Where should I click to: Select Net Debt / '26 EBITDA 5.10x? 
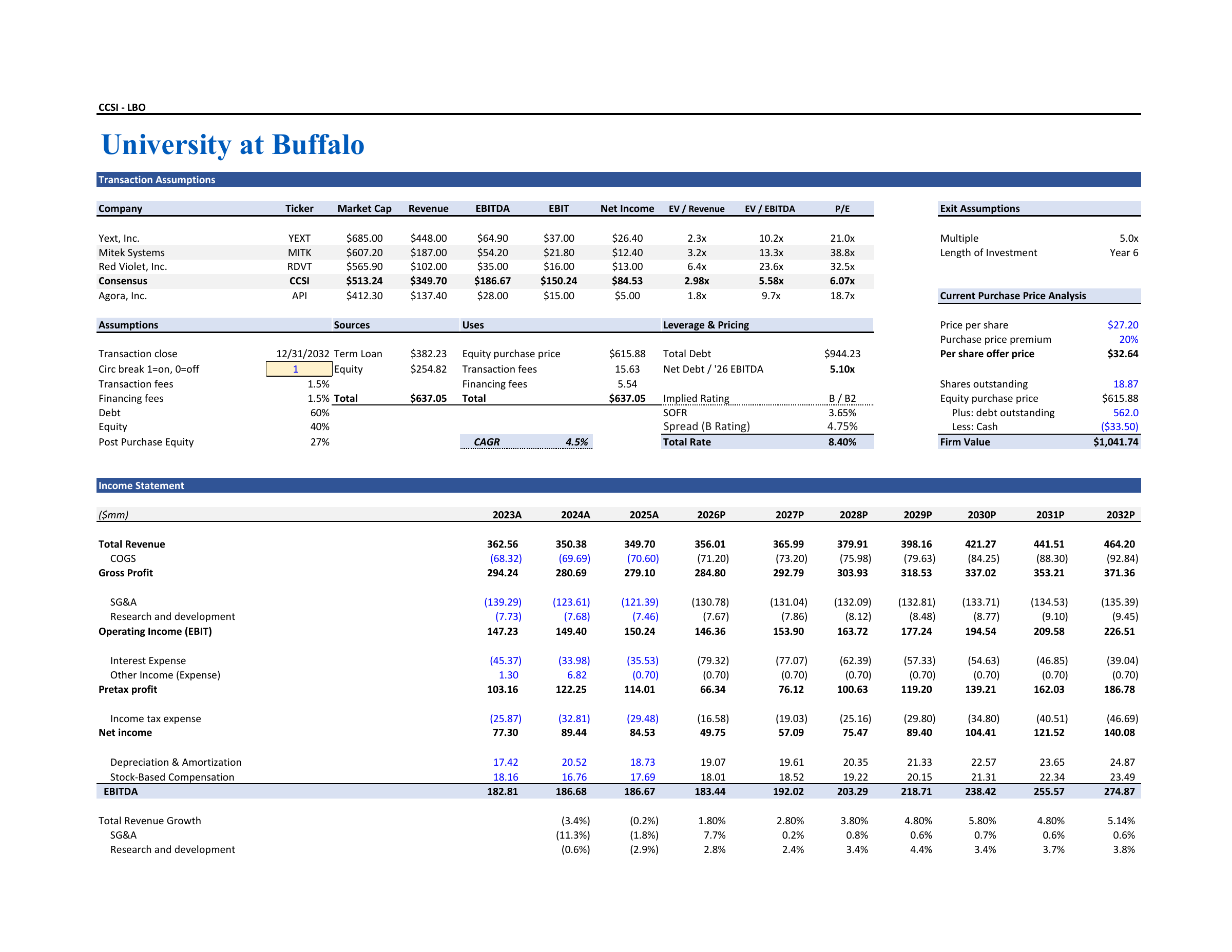[842, 369]
